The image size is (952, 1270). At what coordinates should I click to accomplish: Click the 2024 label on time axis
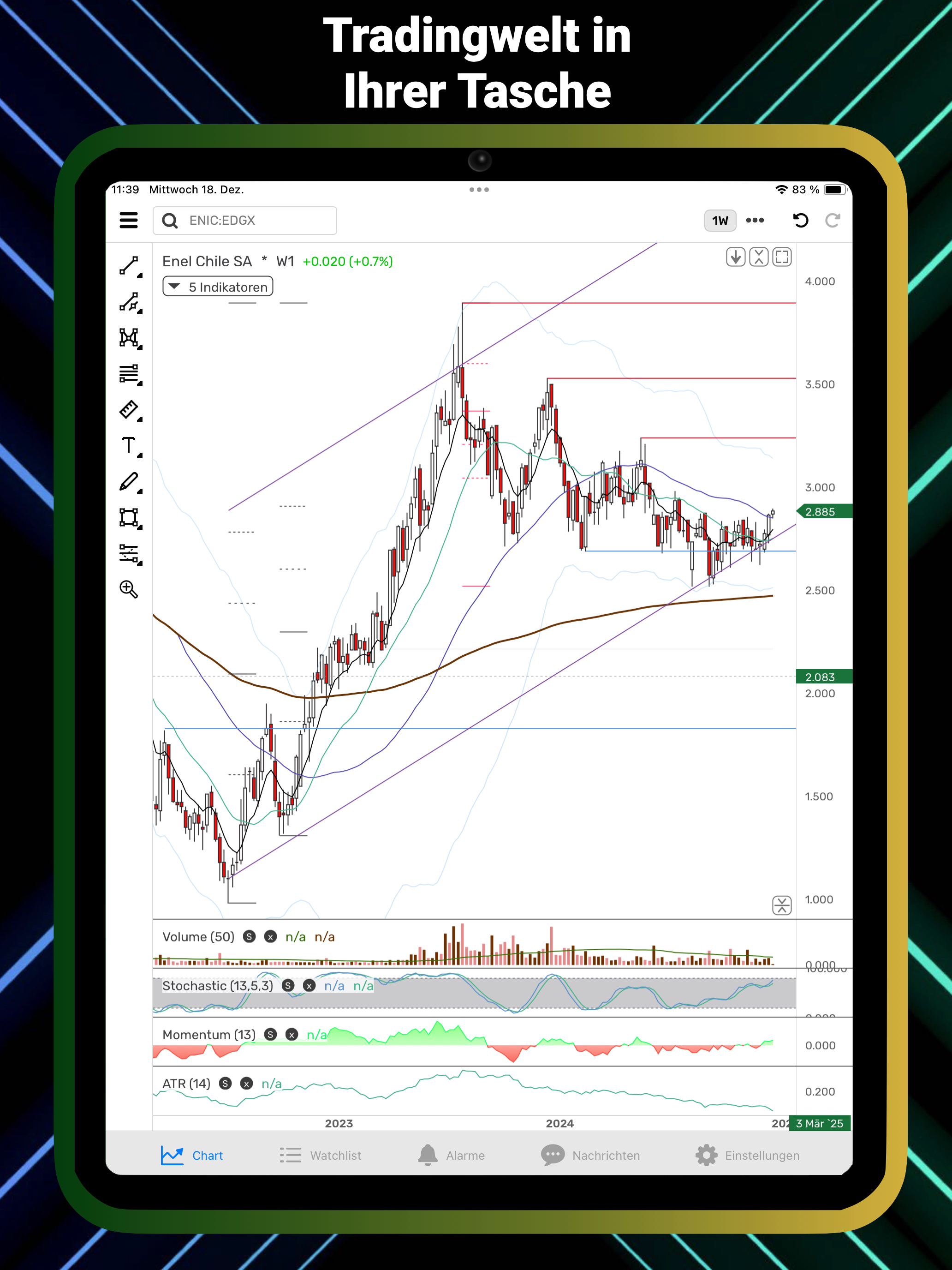click(559, 1123)
